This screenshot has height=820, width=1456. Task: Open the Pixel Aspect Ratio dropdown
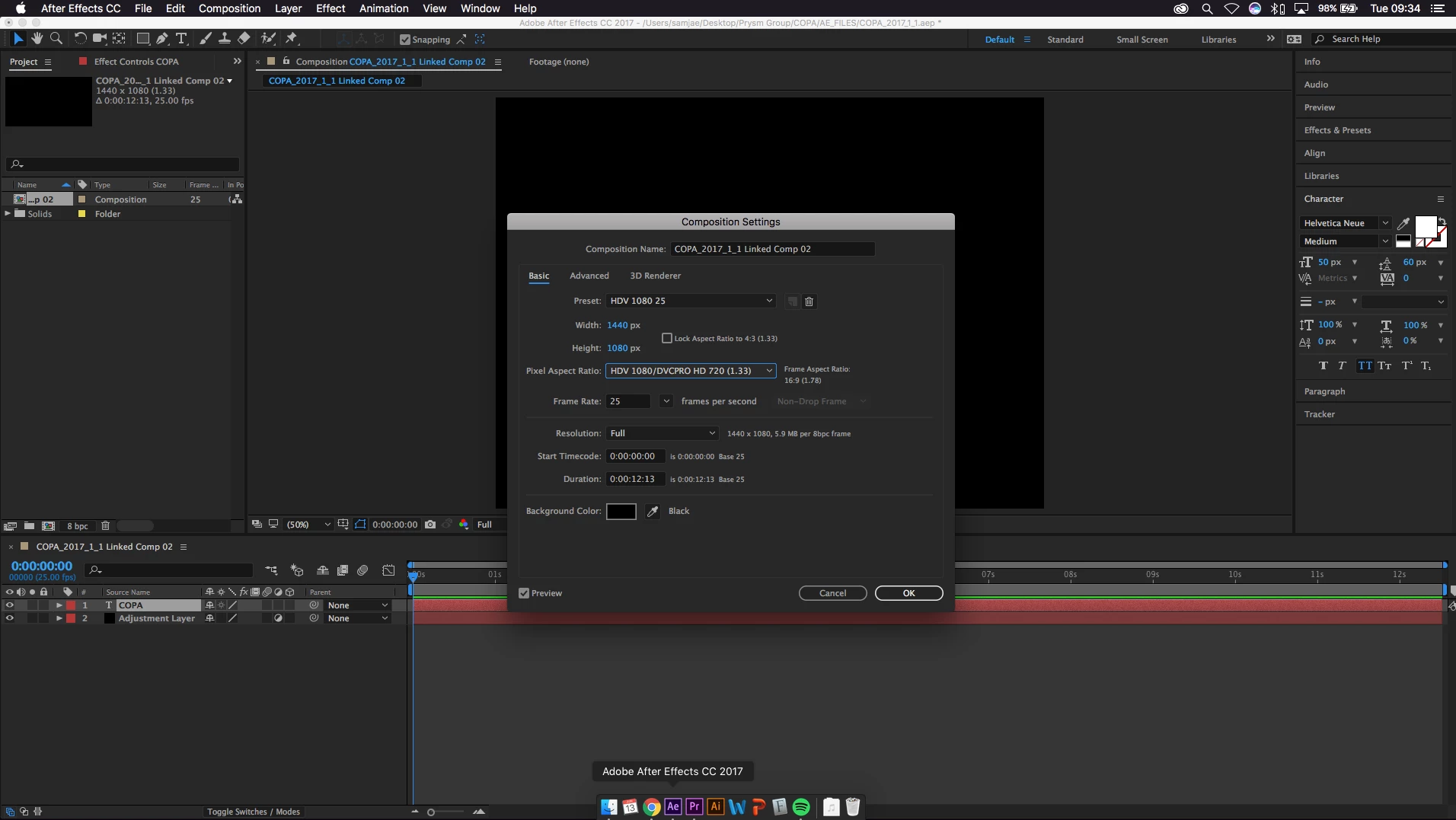coord(691,371)
